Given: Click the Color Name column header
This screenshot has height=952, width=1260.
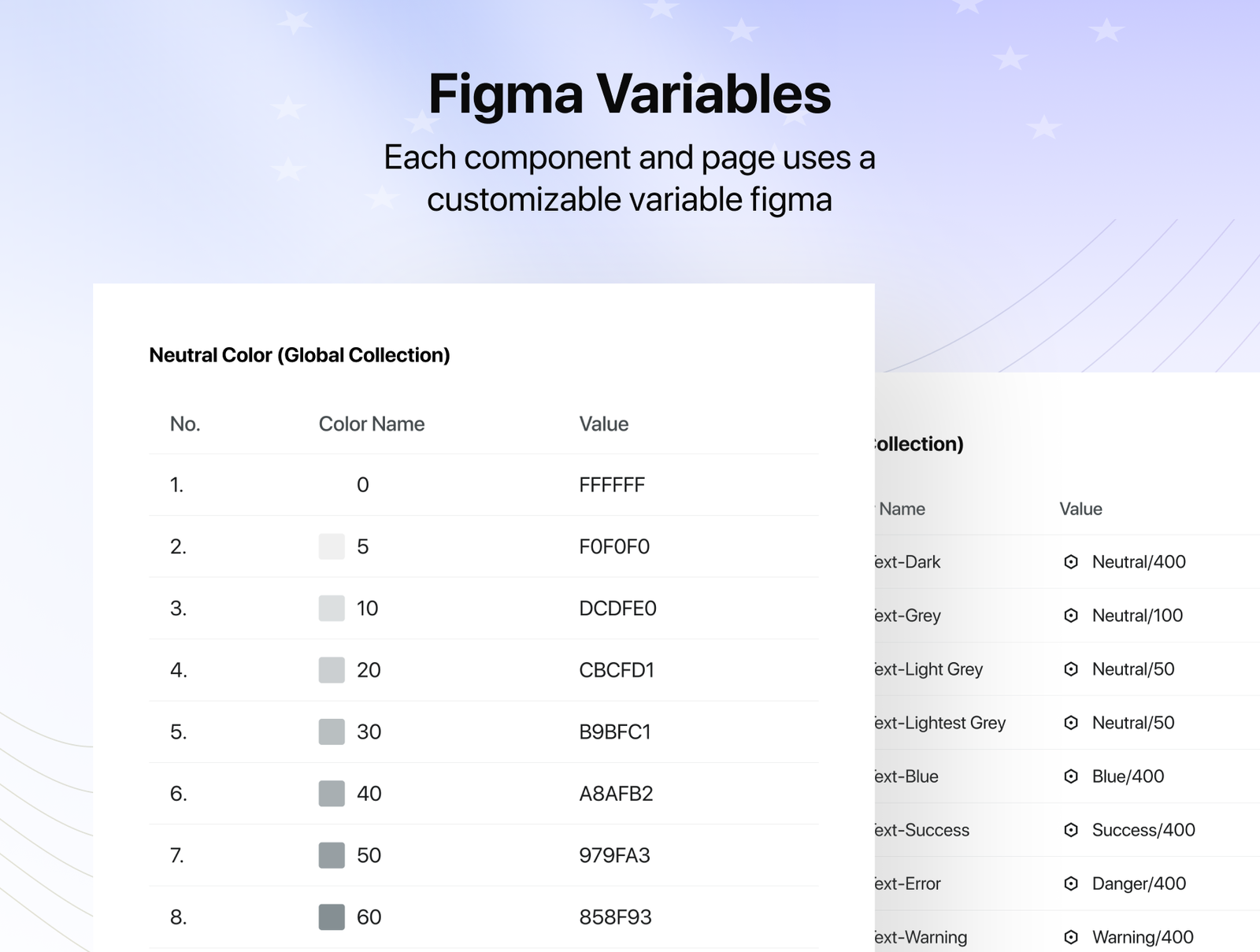Looking at the screenshot, I should (372, 424).
